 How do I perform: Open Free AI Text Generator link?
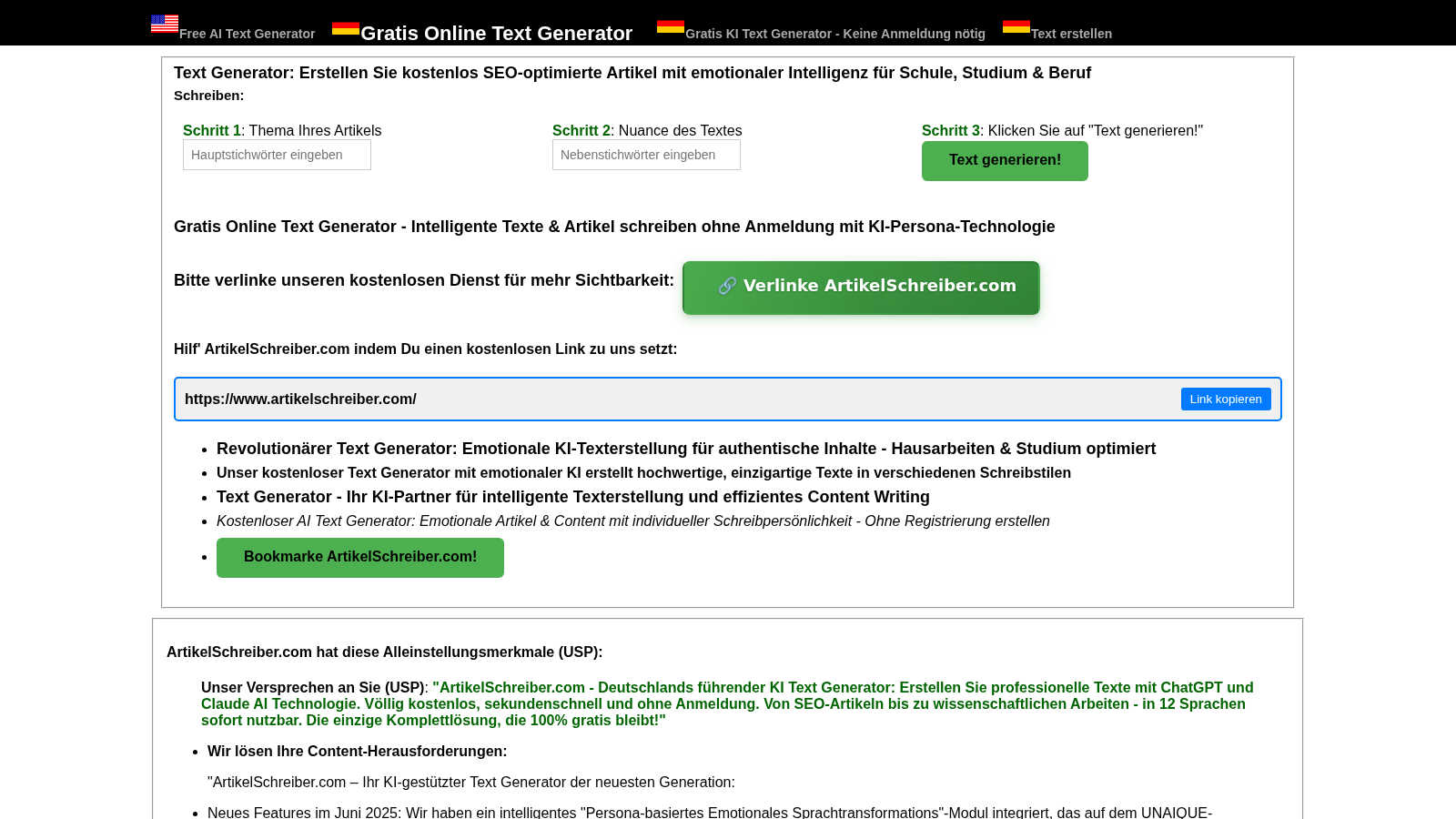pyautogui.click(x=248, y=34)
